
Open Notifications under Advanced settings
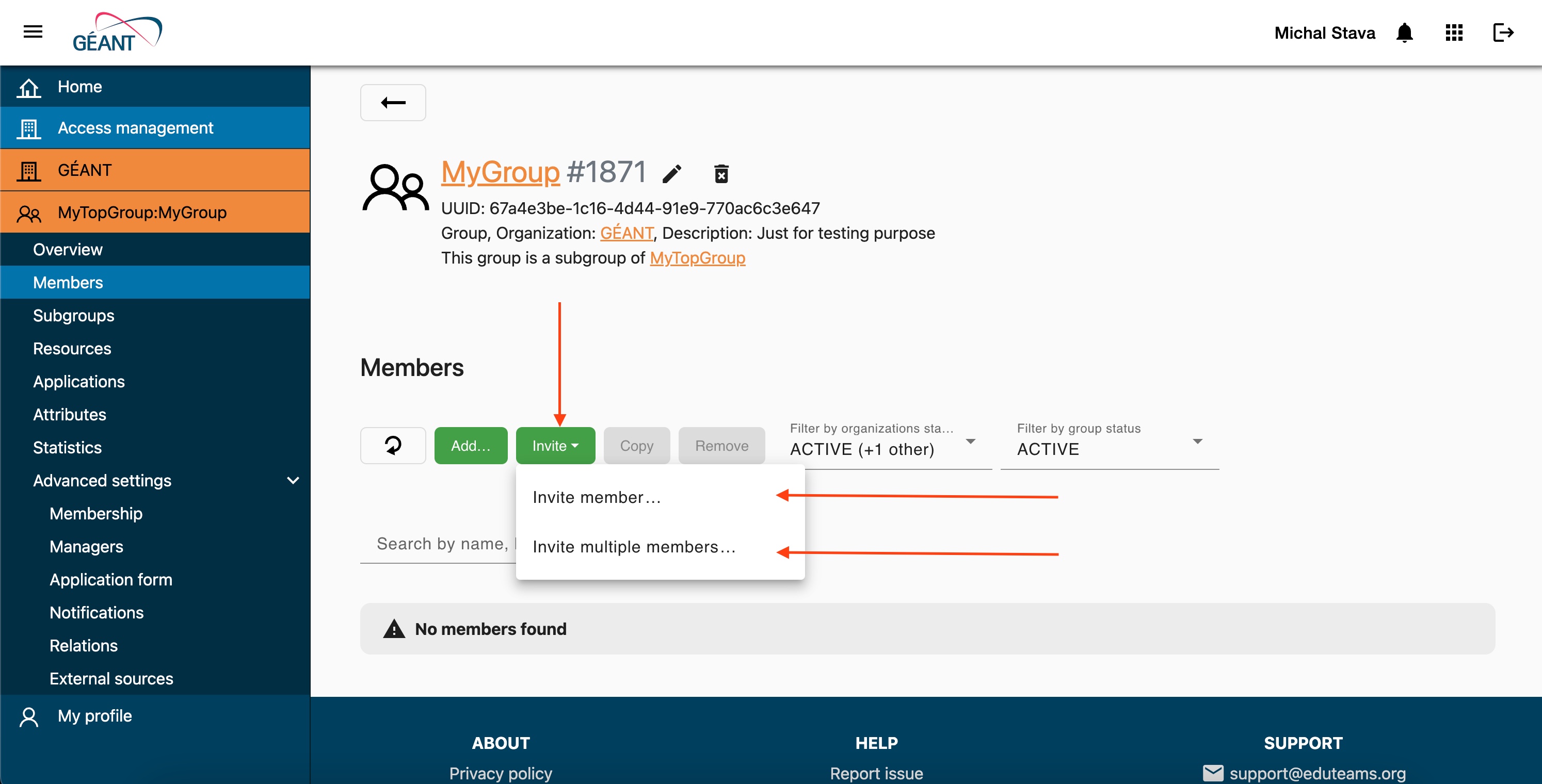tap(155, 613)
